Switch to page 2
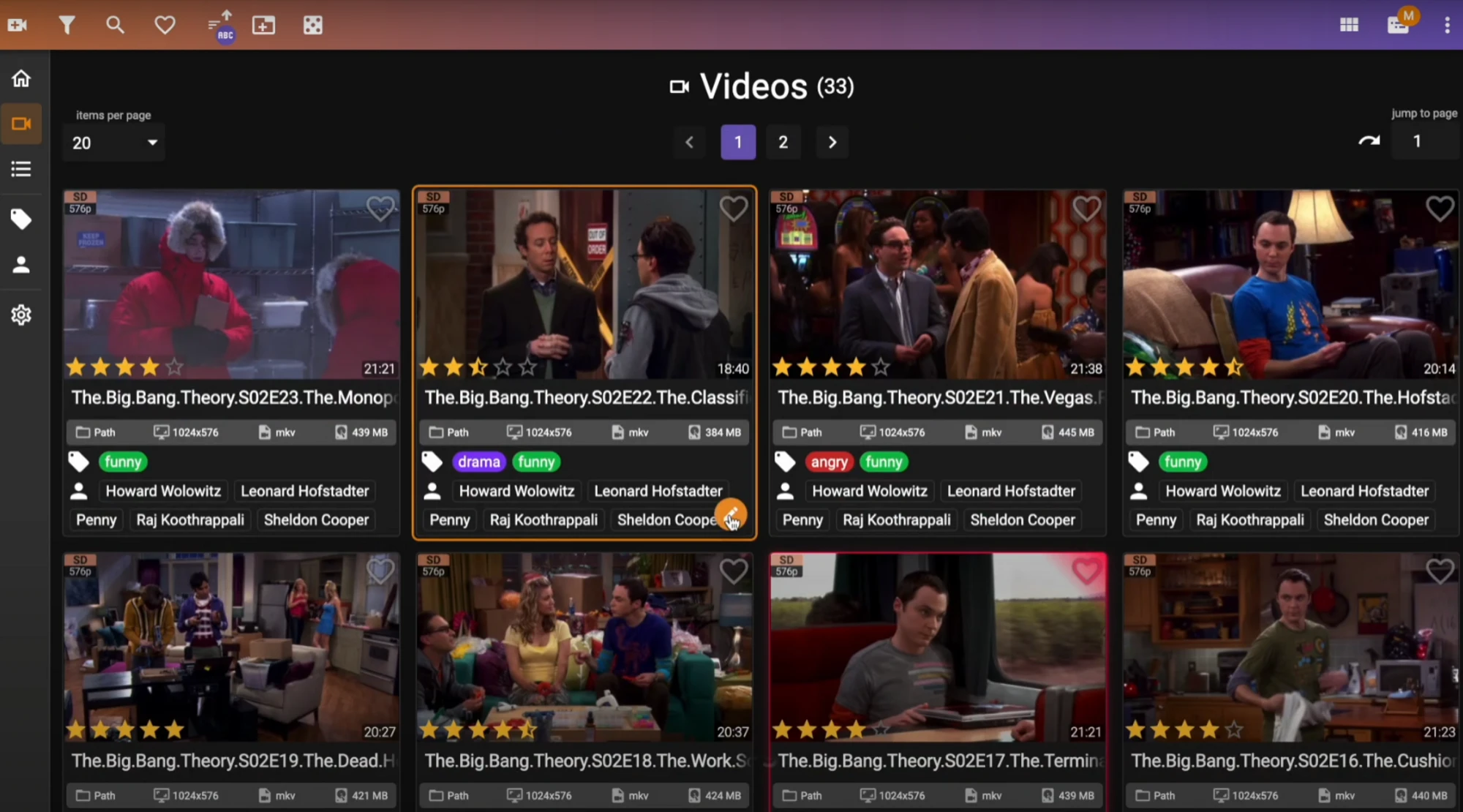1463x812 pixels. click(x=783, y=142)
